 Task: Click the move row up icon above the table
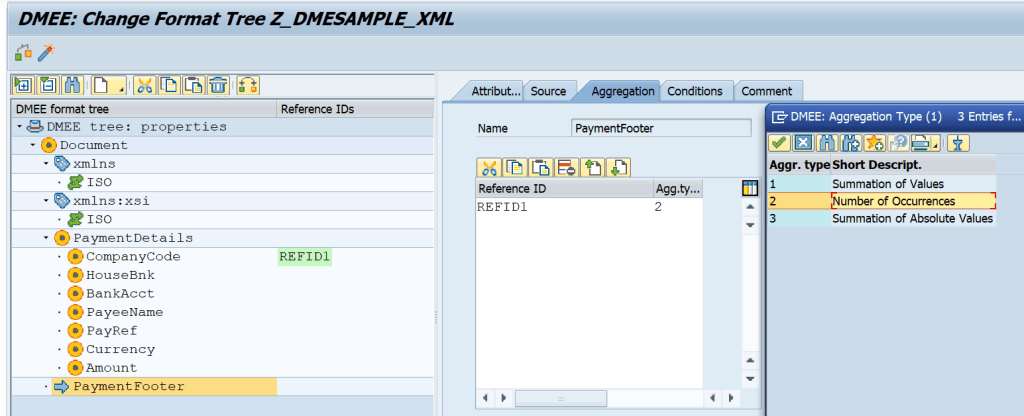click(592, 167)
